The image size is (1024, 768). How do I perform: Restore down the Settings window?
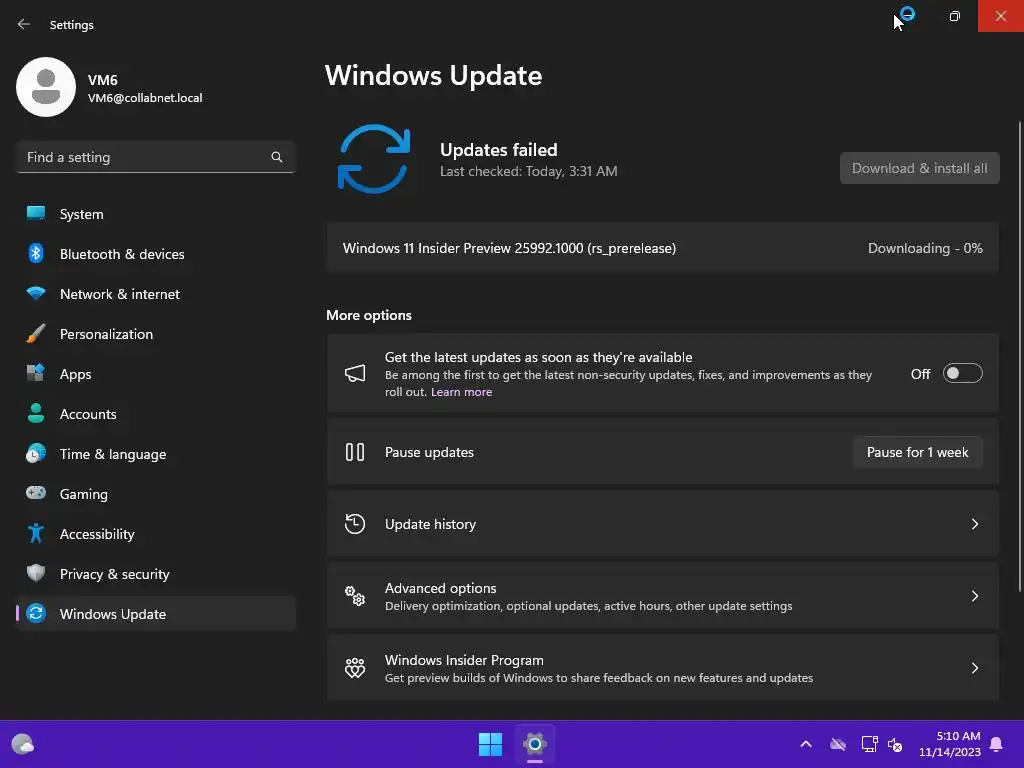[x=955, y=16]
